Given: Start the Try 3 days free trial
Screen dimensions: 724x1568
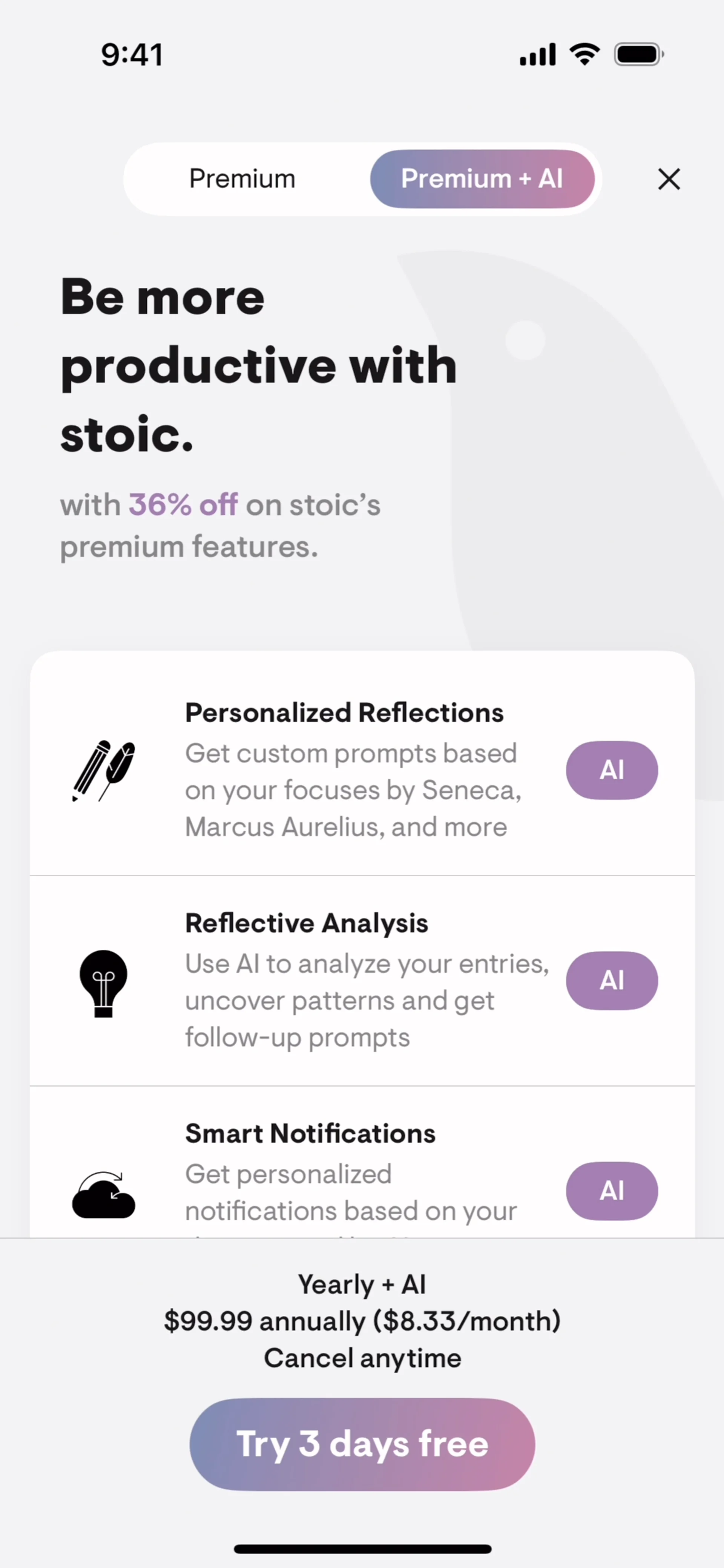Looking at the screenshot, I should tap(362, 1444).
